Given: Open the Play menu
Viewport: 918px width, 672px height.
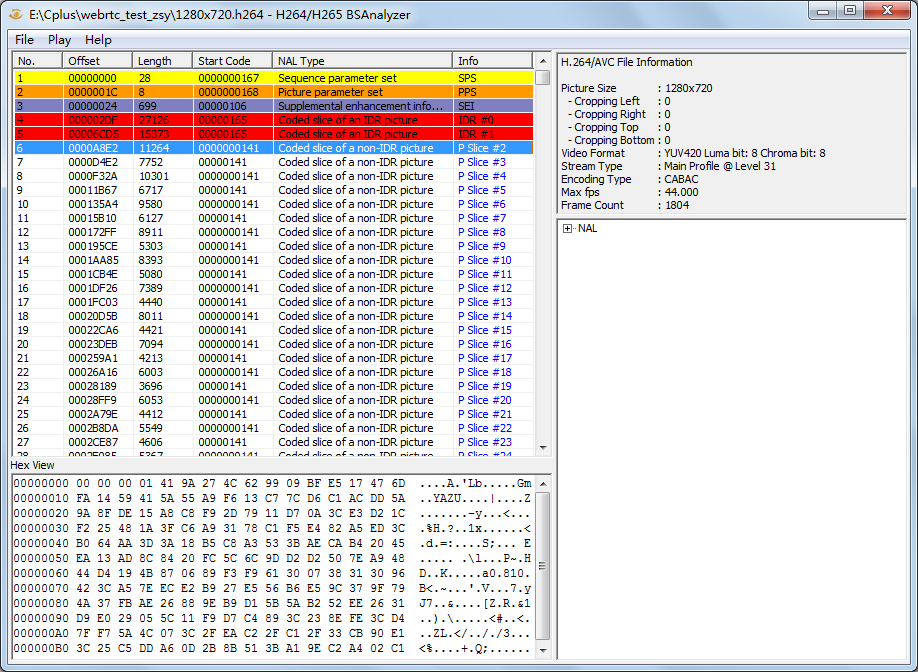Looking at the screenshot, I should click(59, 39).
